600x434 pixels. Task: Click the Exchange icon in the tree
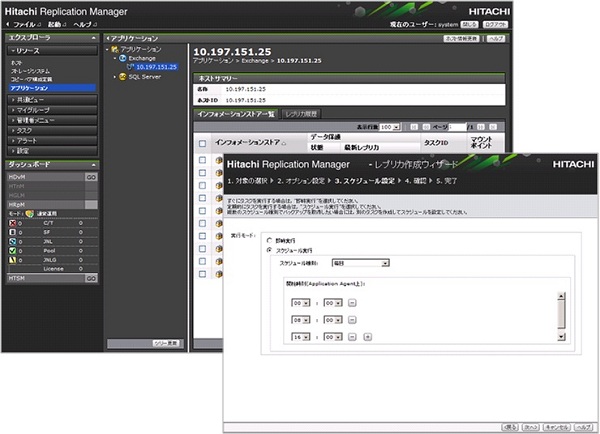122,58
